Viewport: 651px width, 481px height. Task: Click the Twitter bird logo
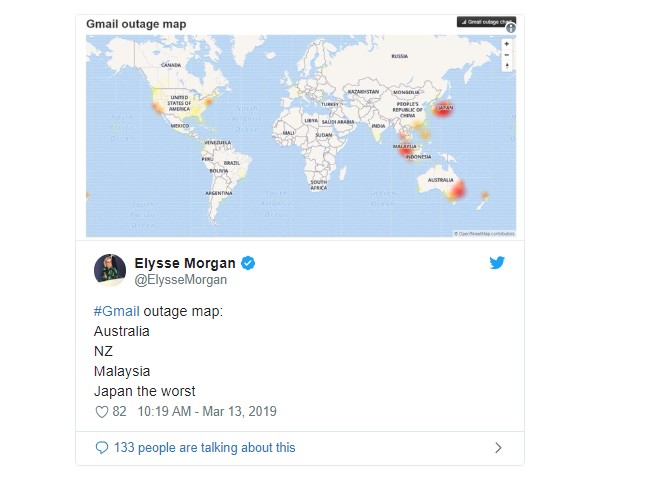click(497, 263)
